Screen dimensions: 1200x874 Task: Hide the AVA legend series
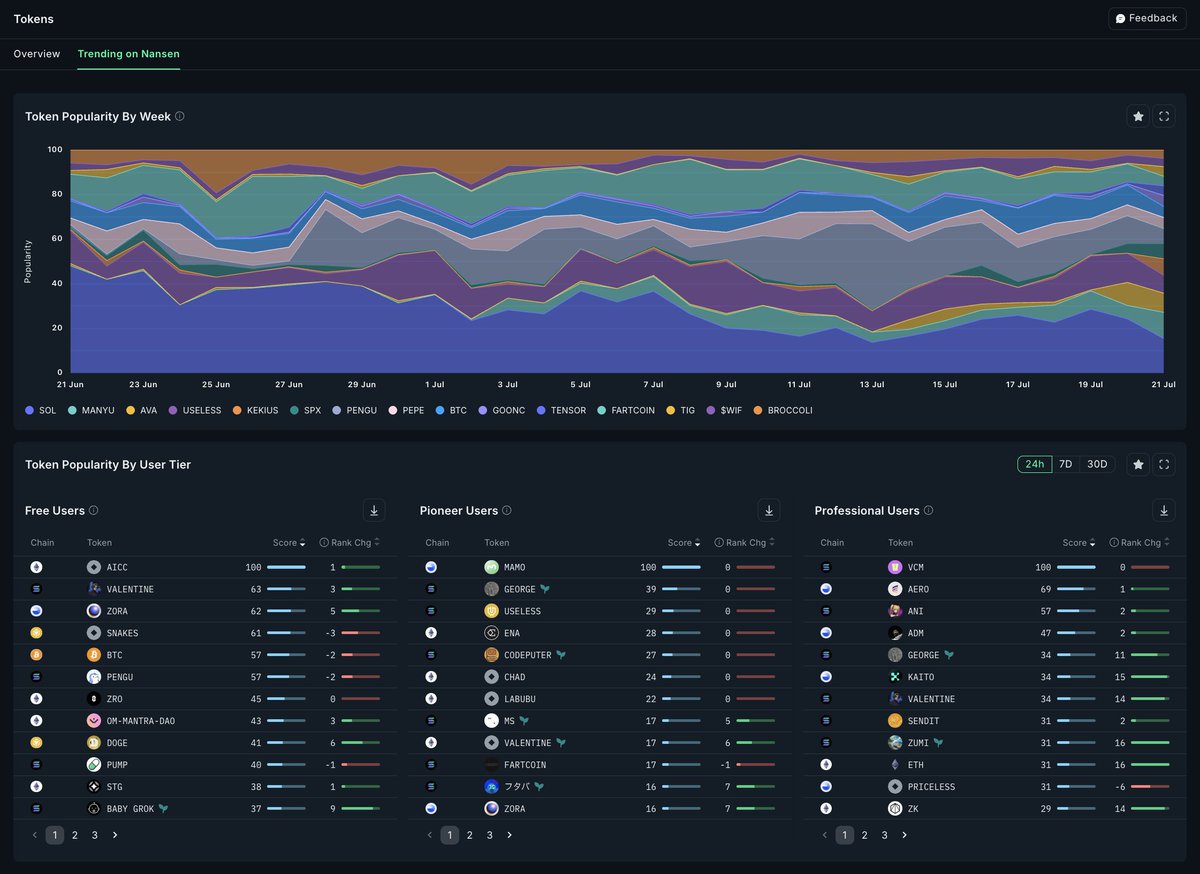(x=141, y=410)
